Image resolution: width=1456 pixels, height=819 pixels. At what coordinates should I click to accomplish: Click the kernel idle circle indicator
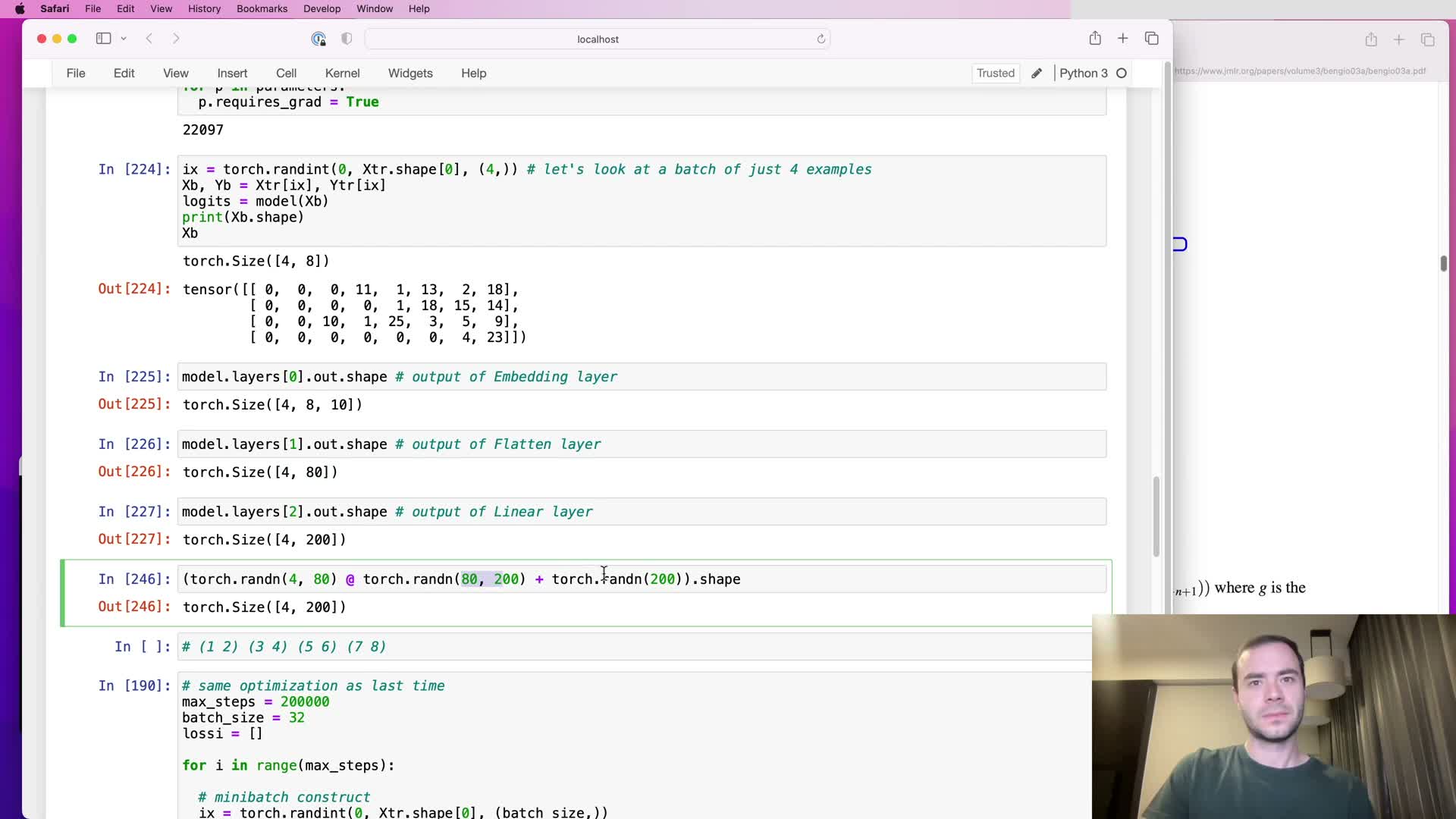[x=1122, y=74]
